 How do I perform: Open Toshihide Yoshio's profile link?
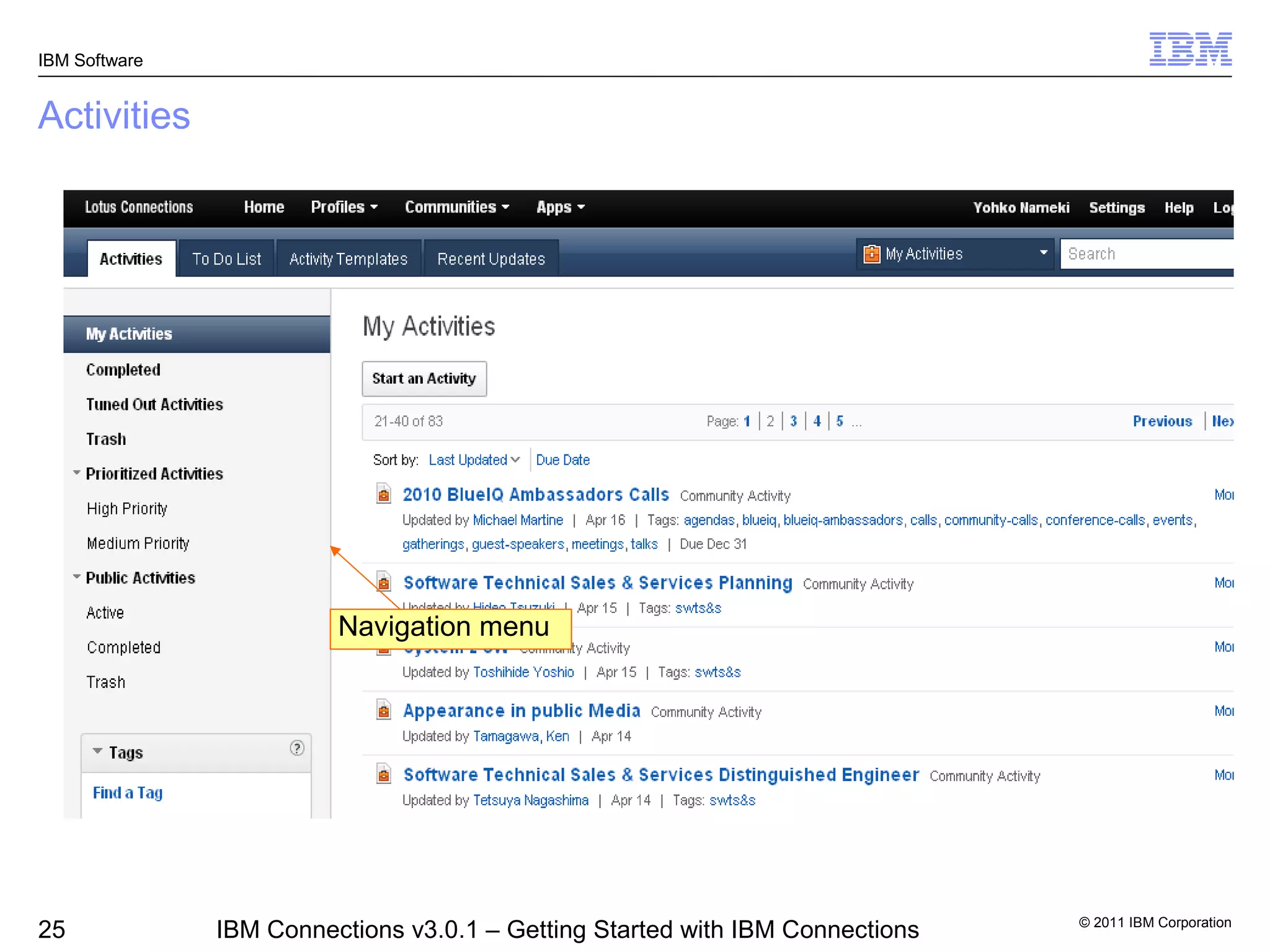click(524, 672)
